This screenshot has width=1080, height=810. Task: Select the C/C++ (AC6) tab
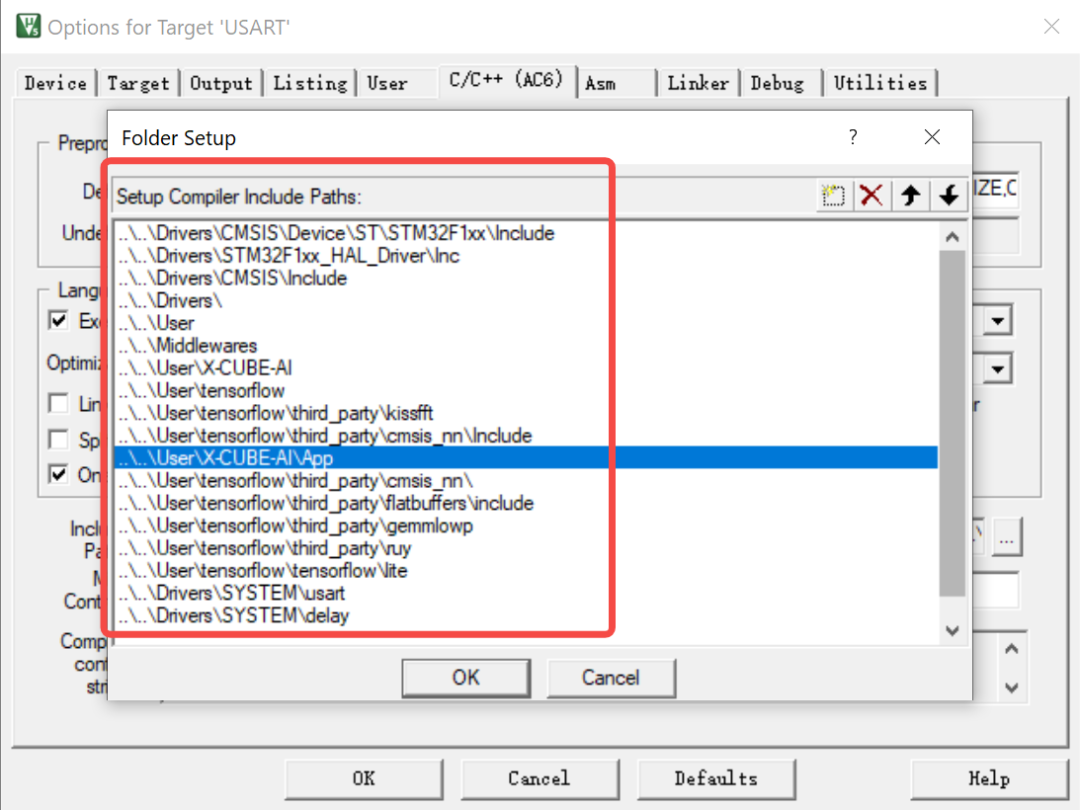pyautogui.click(x=506, y=81)
